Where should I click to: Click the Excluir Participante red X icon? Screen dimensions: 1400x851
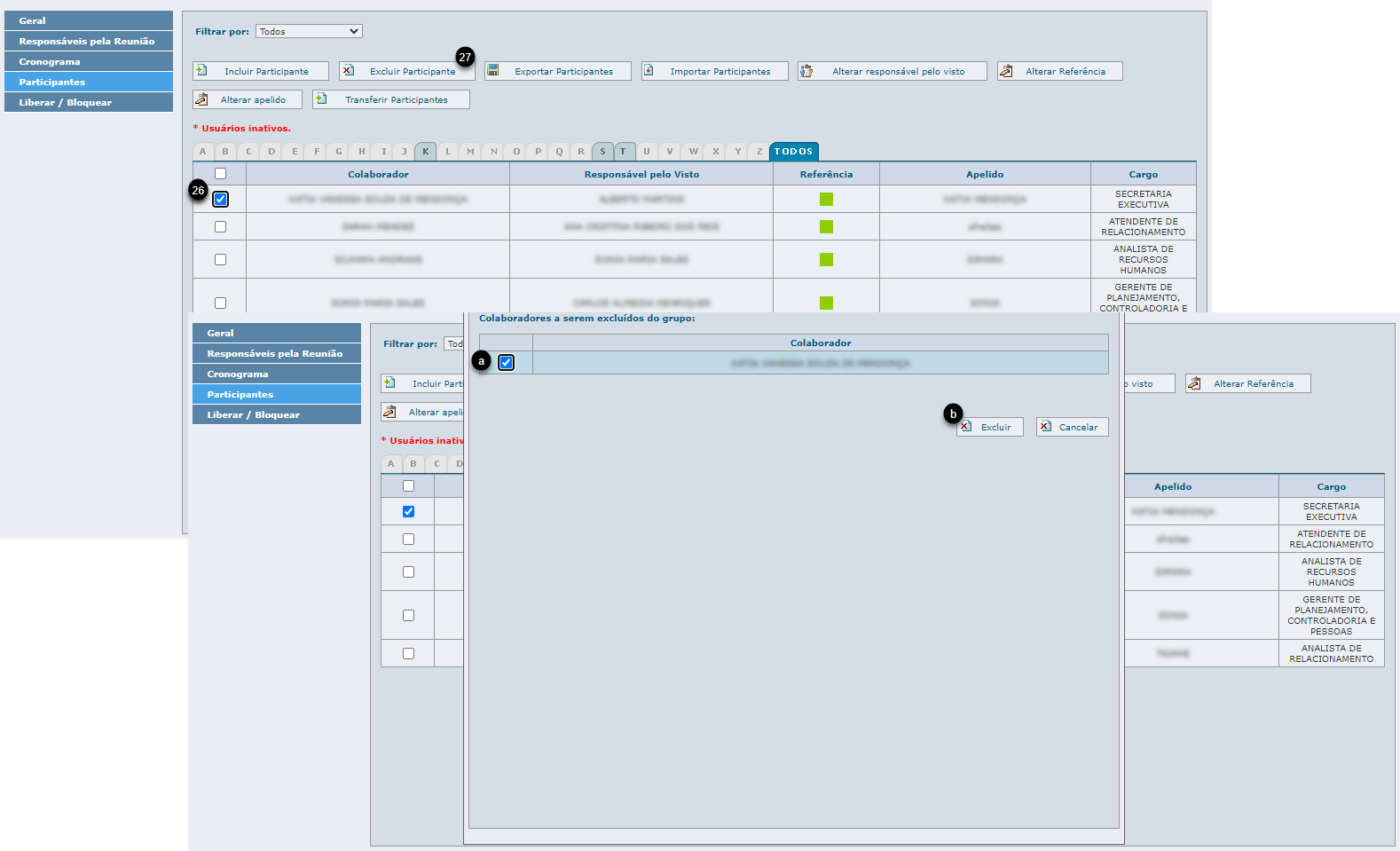click(349, 71)
